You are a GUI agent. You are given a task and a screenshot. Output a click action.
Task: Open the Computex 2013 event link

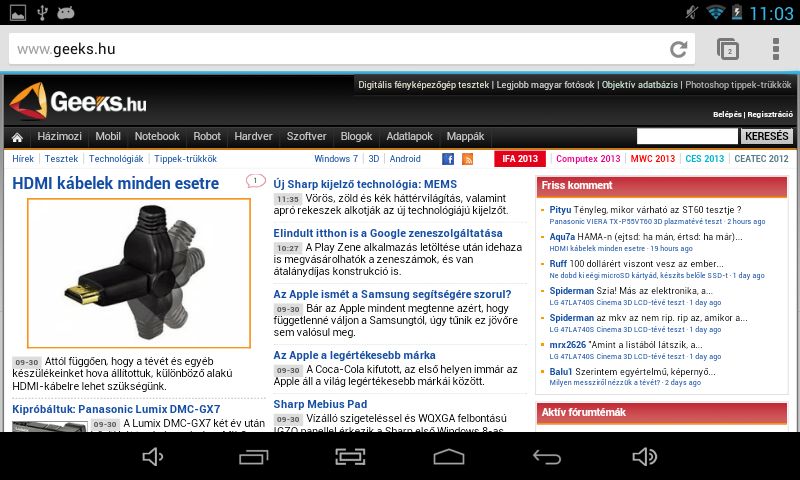click(588, 159)
